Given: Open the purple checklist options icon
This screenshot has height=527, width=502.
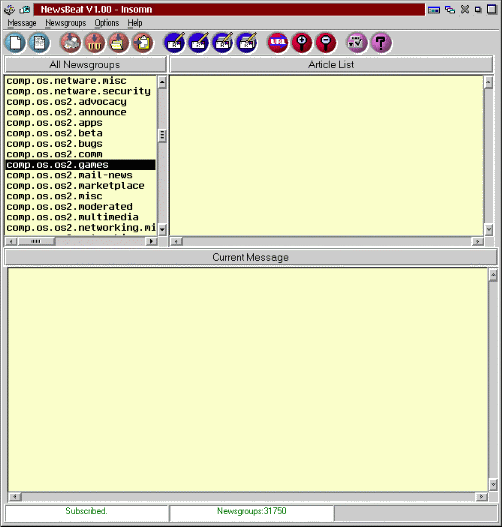Looking at the screenshot, I should pyautogui.click(x=357, y=43).
